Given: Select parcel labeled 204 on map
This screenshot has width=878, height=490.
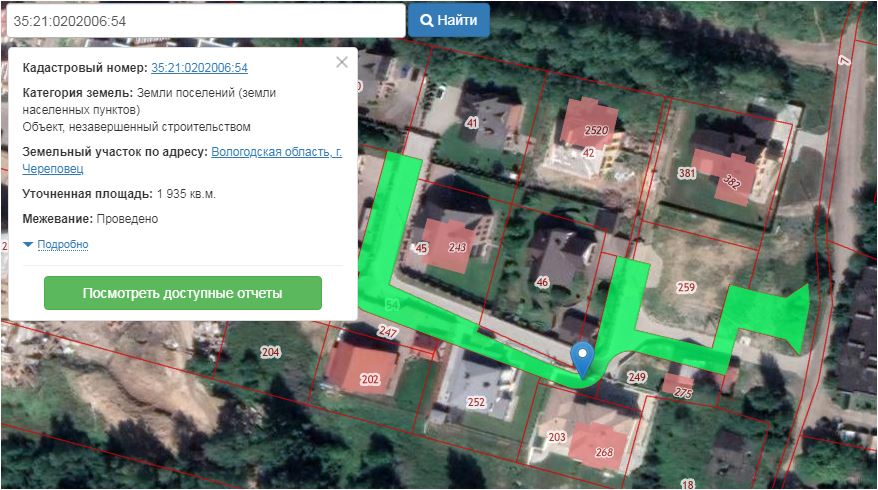Looking at the screenshot, I should click(x=270, y=352).
